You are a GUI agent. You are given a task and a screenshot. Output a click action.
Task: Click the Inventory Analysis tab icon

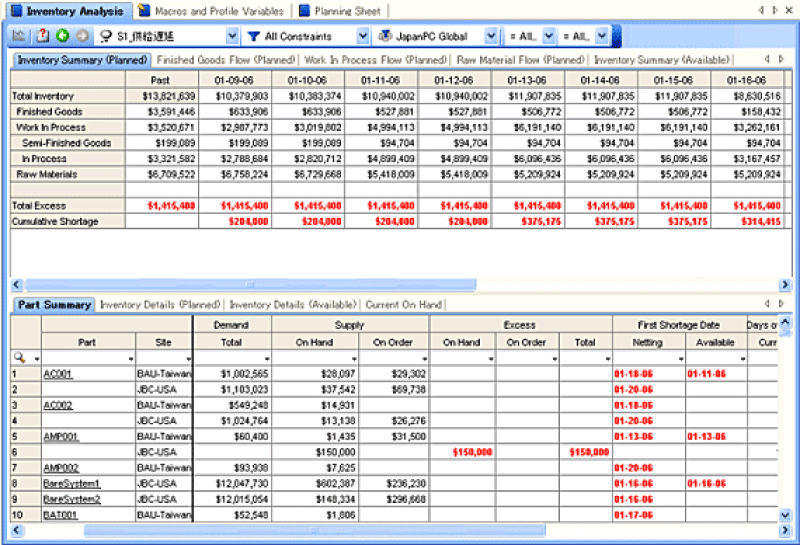click(16, 11)
